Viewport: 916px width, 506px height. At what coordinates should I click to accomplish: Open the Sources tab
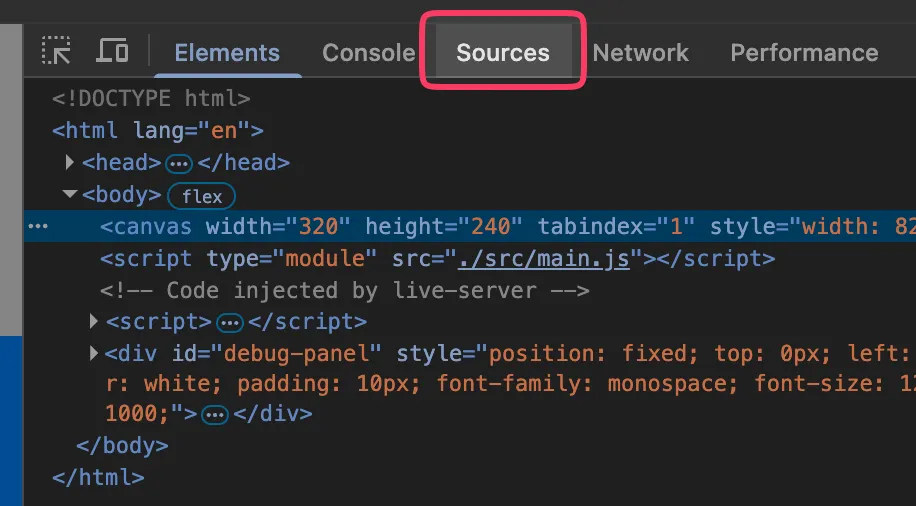pyautogui.click(x=503, y=53)
